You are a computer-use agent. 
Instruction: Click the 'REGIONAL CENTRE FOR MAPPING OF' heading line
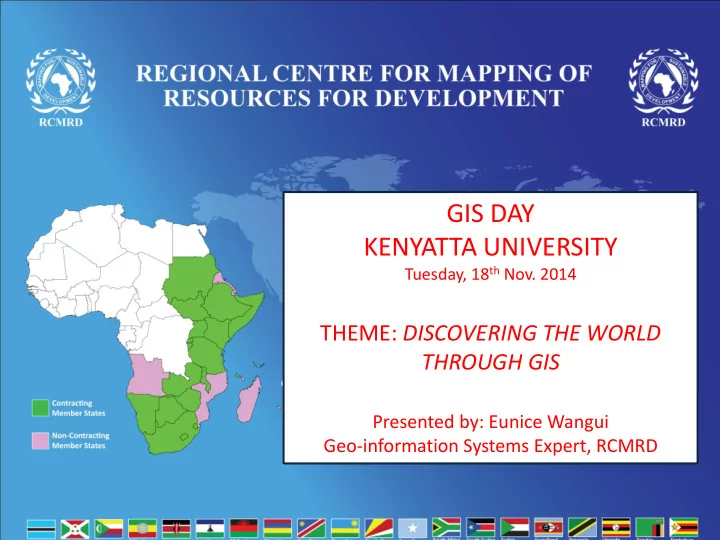364,73
